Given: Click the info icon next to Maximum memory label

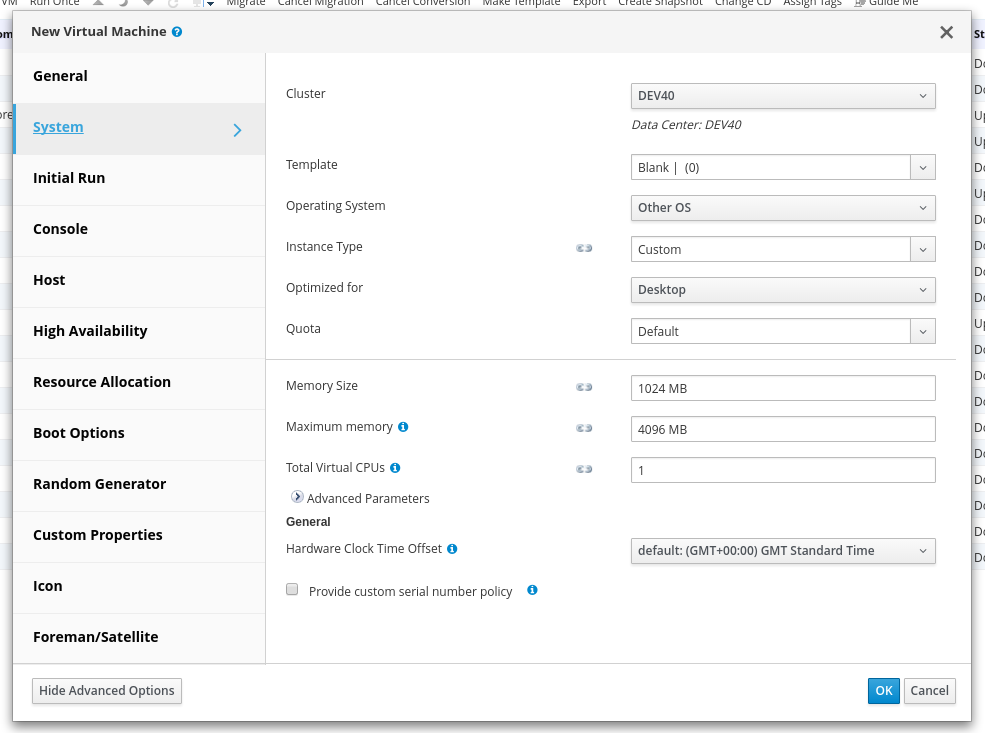Looking at the screenshot, I should 403,427.
